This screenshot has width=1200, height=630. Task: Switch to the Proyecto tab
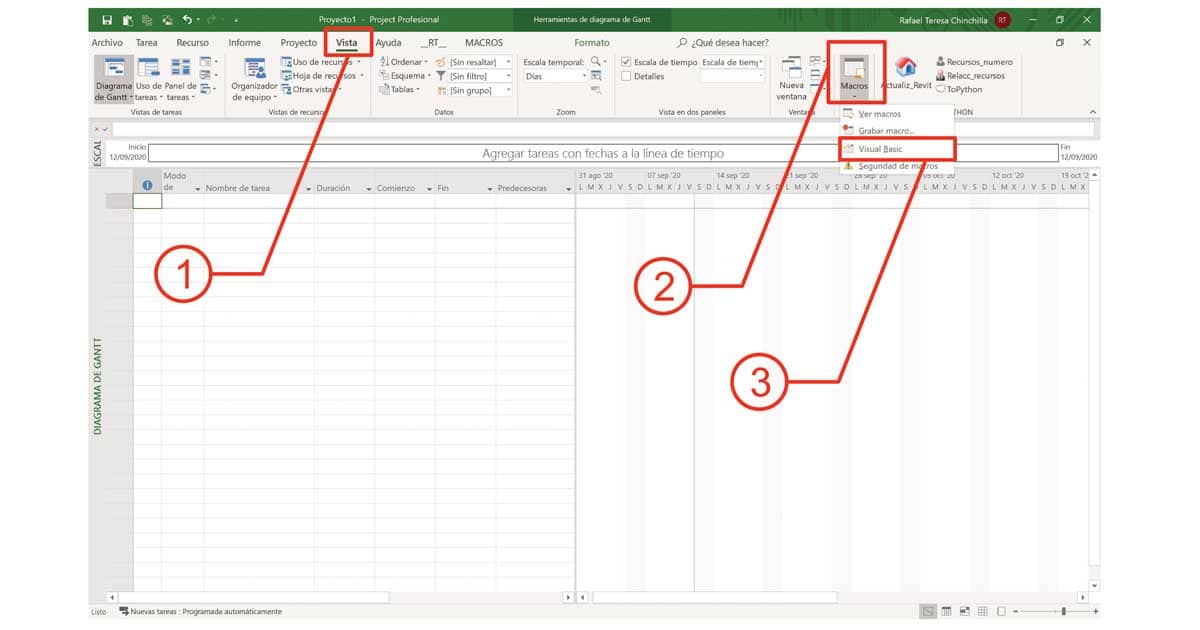[x=298, y=43]
